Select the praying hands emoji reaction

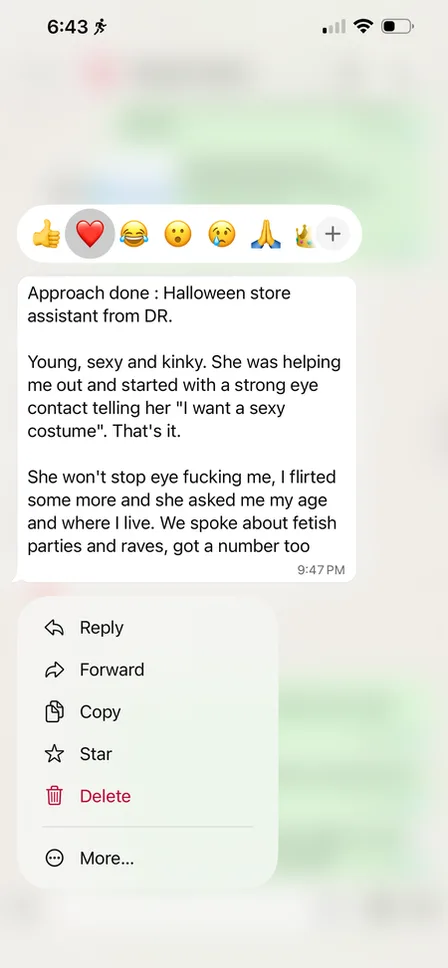tap(266, 235)
